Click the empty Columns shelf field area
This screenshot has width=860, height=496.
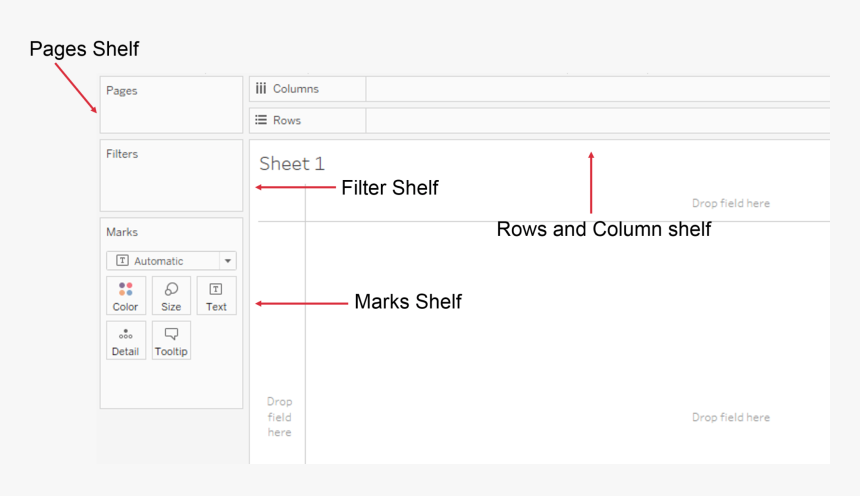597,89
